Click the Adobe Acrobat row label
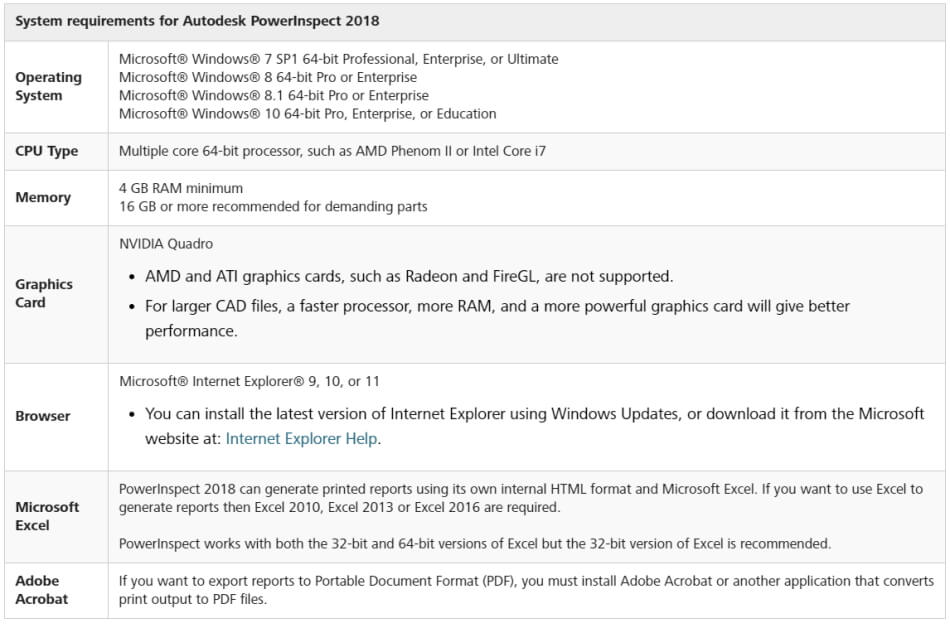 [x=42, y=590]
